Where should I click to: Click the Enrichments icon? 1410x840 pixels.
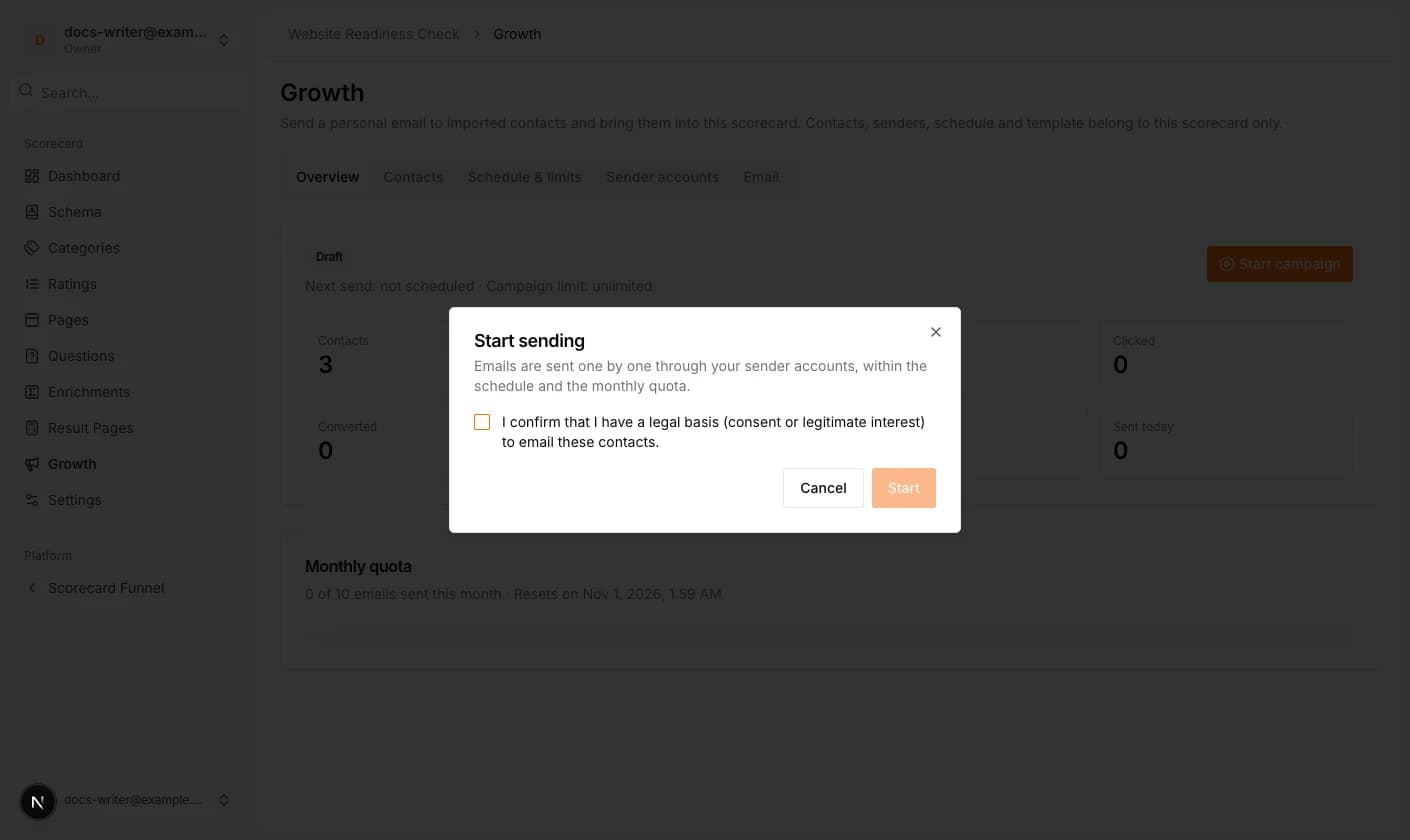tap(31, 392)
